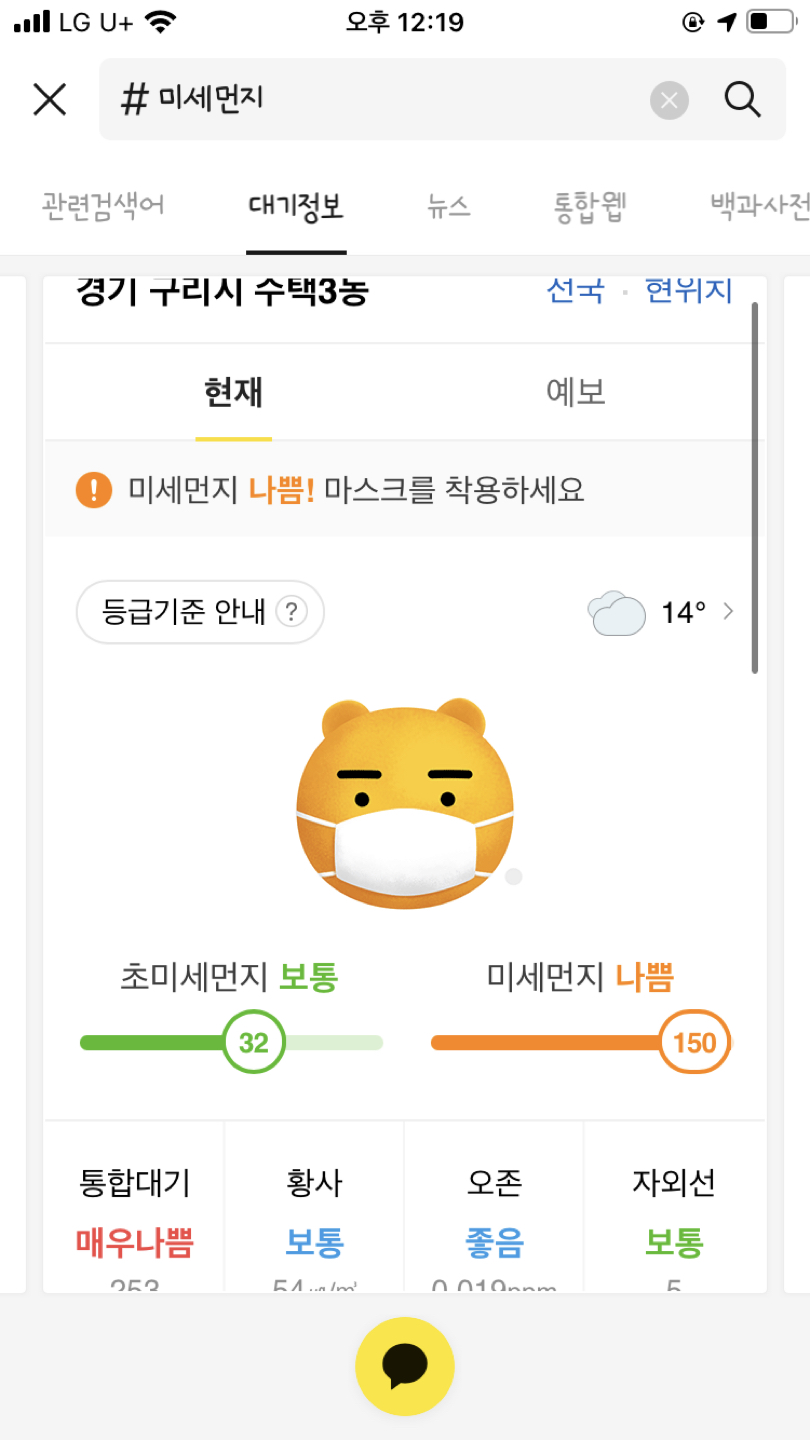Click the 초미세먼지 32 slider knob
This screenshot has width=810, height=1440.
coord(254,1042)
